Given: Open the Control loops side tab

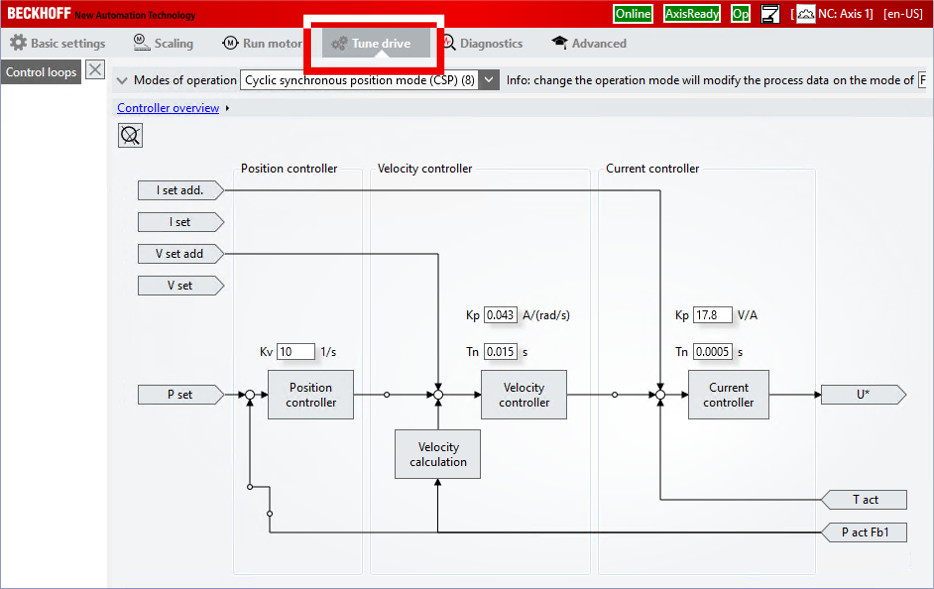Looking at the screenshot, I should tap(41, 72).
